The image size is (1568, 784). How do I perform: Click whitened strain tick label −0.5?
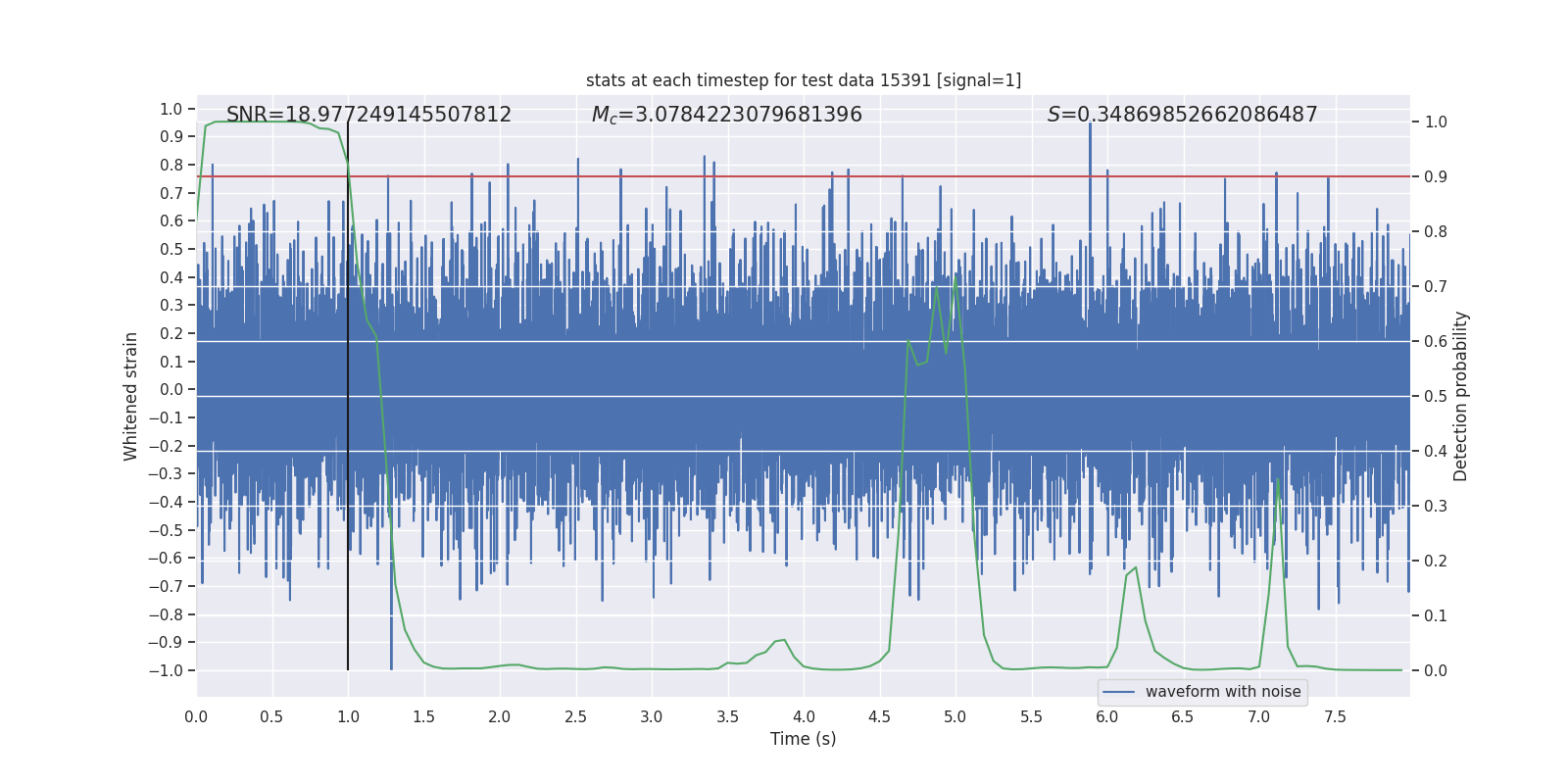pyautogui.click(x=166, y=530)
